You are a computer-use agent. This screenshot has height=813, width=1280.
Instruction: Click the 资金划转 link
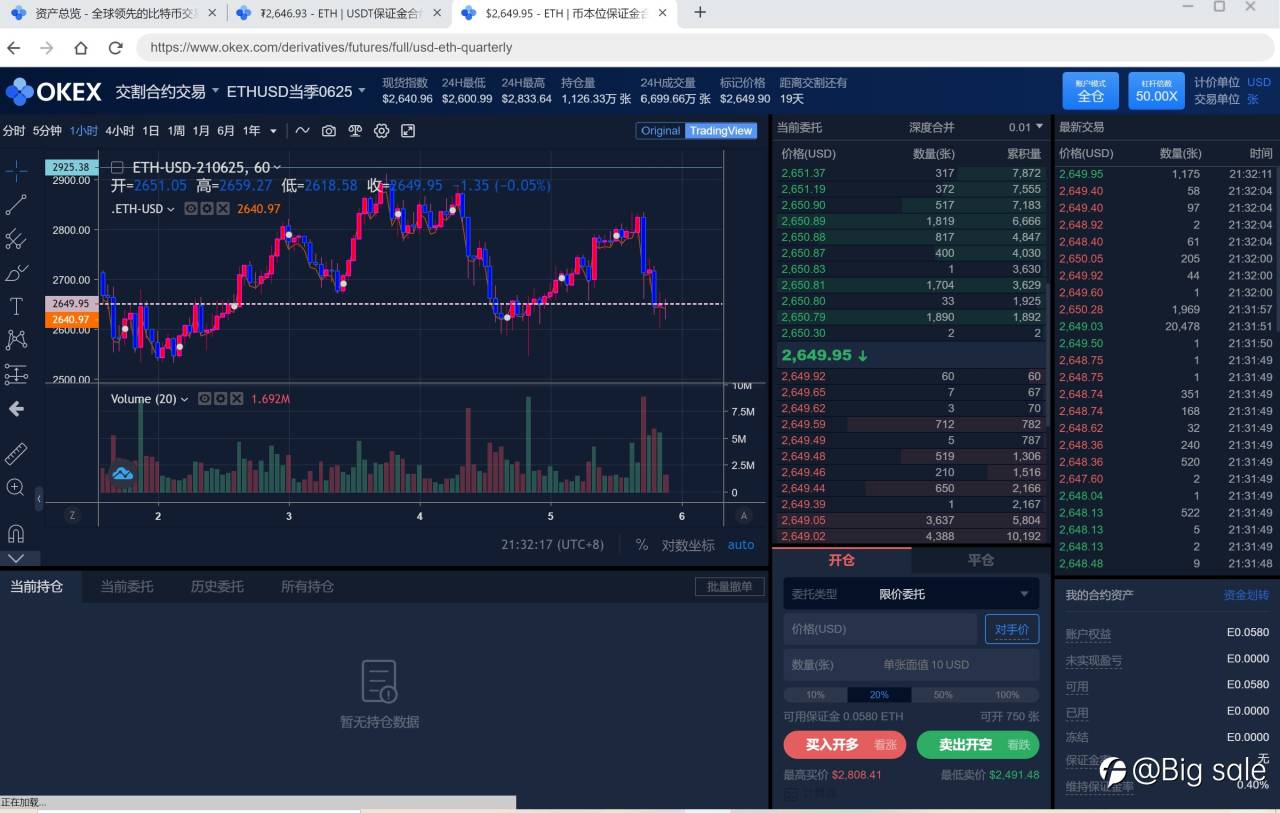click(1246, 595)
